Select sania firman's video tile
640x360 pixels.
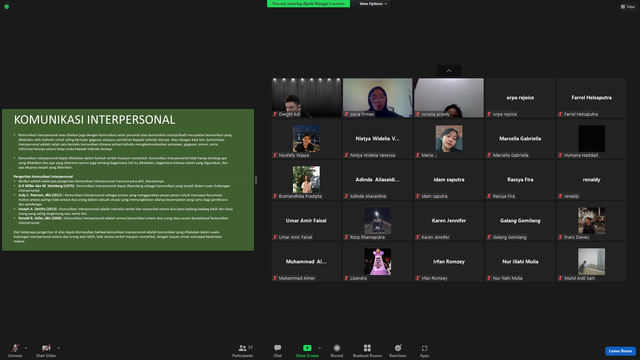click(378, 98)
